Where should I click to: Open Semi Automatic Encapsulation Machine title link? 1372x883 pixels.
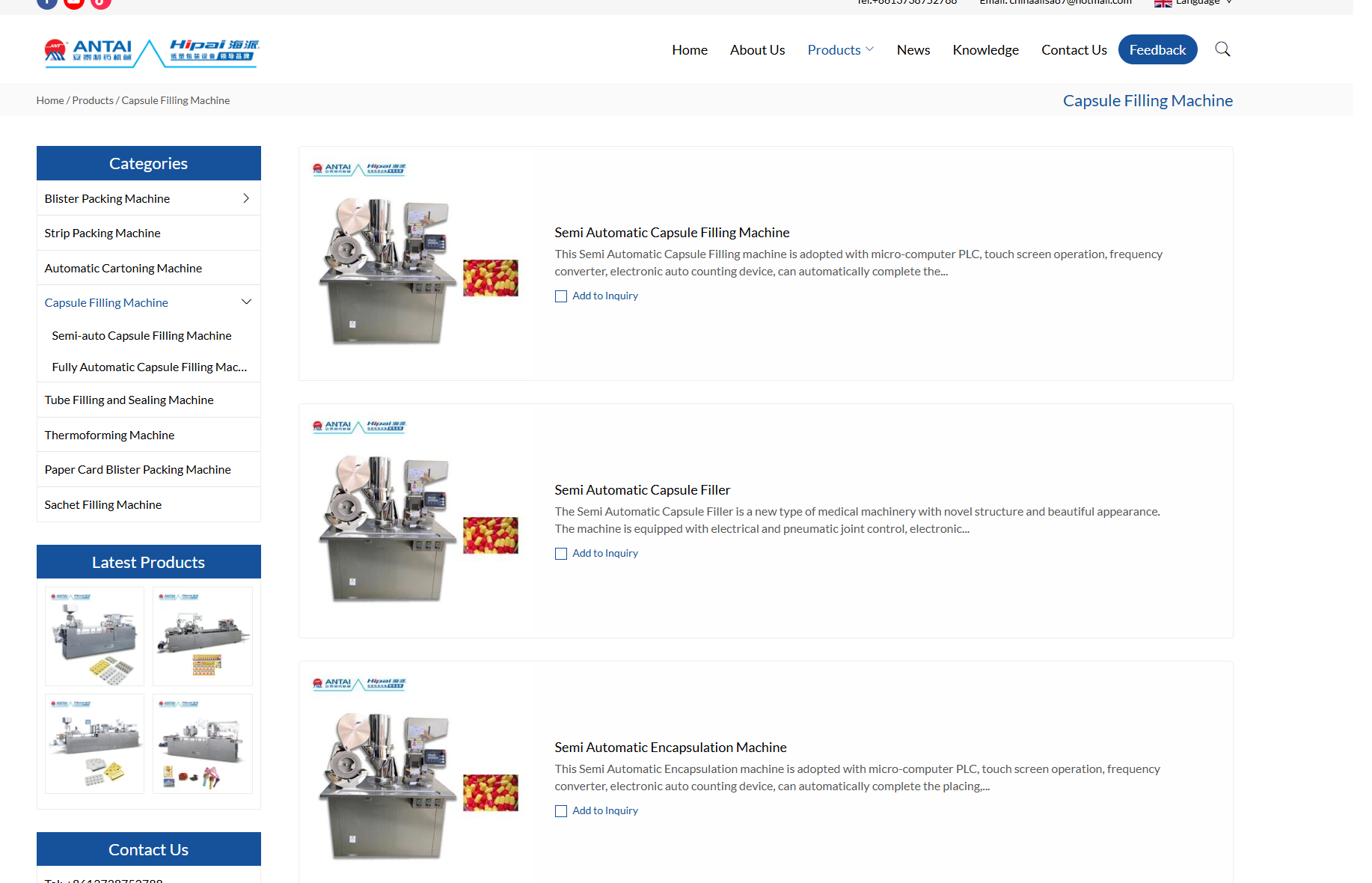(x=670, y=748)
